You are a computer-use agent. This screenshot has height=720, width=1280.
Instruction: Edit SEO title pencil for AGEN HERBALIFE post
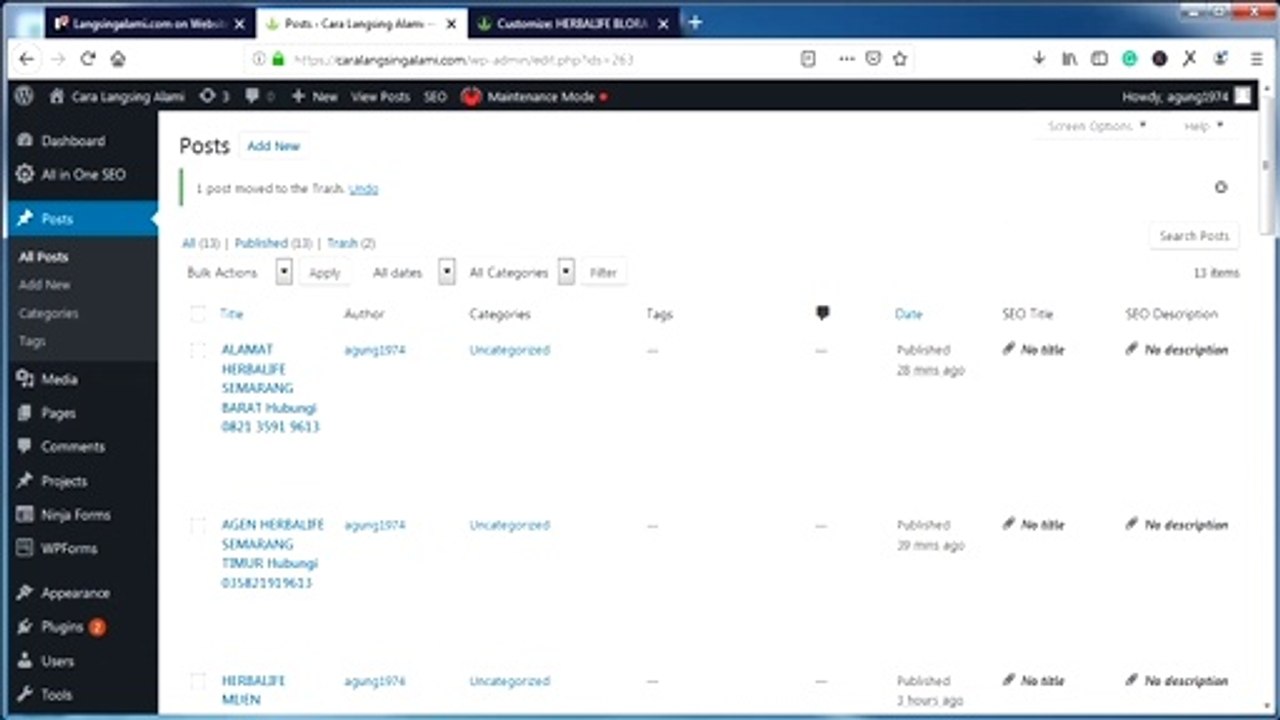pos(1009,524)
